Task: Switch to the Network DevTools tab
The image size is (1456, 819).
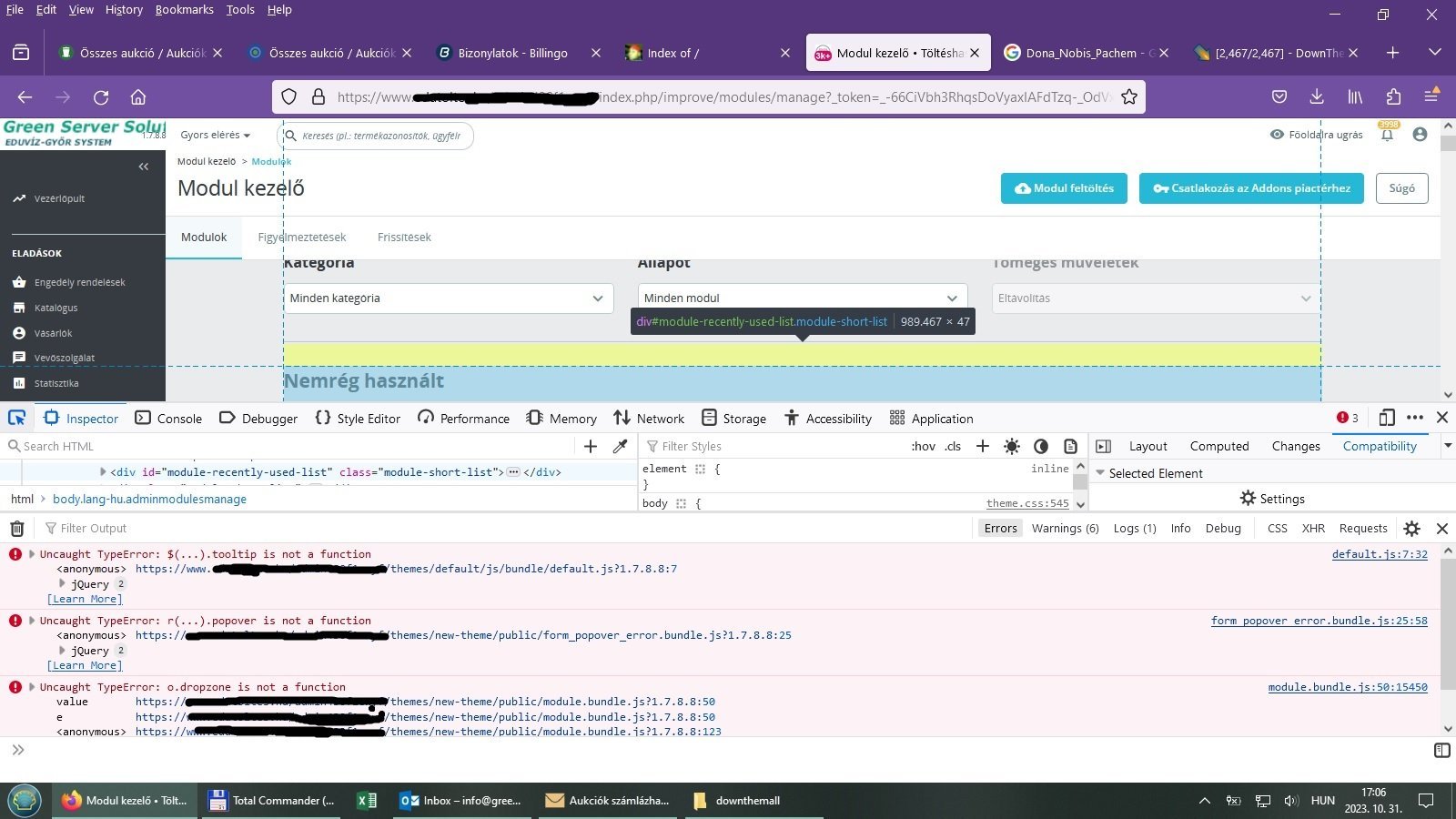Action: 649,418
